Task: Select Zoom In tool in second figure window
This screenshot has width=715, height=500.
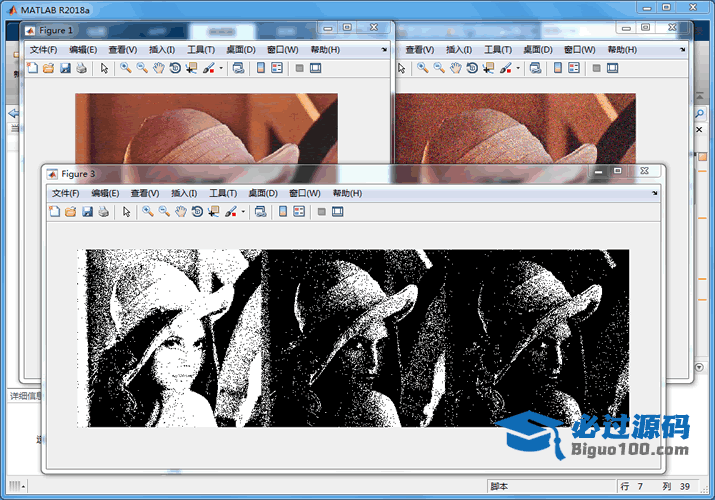Action: tap(422, 68)
